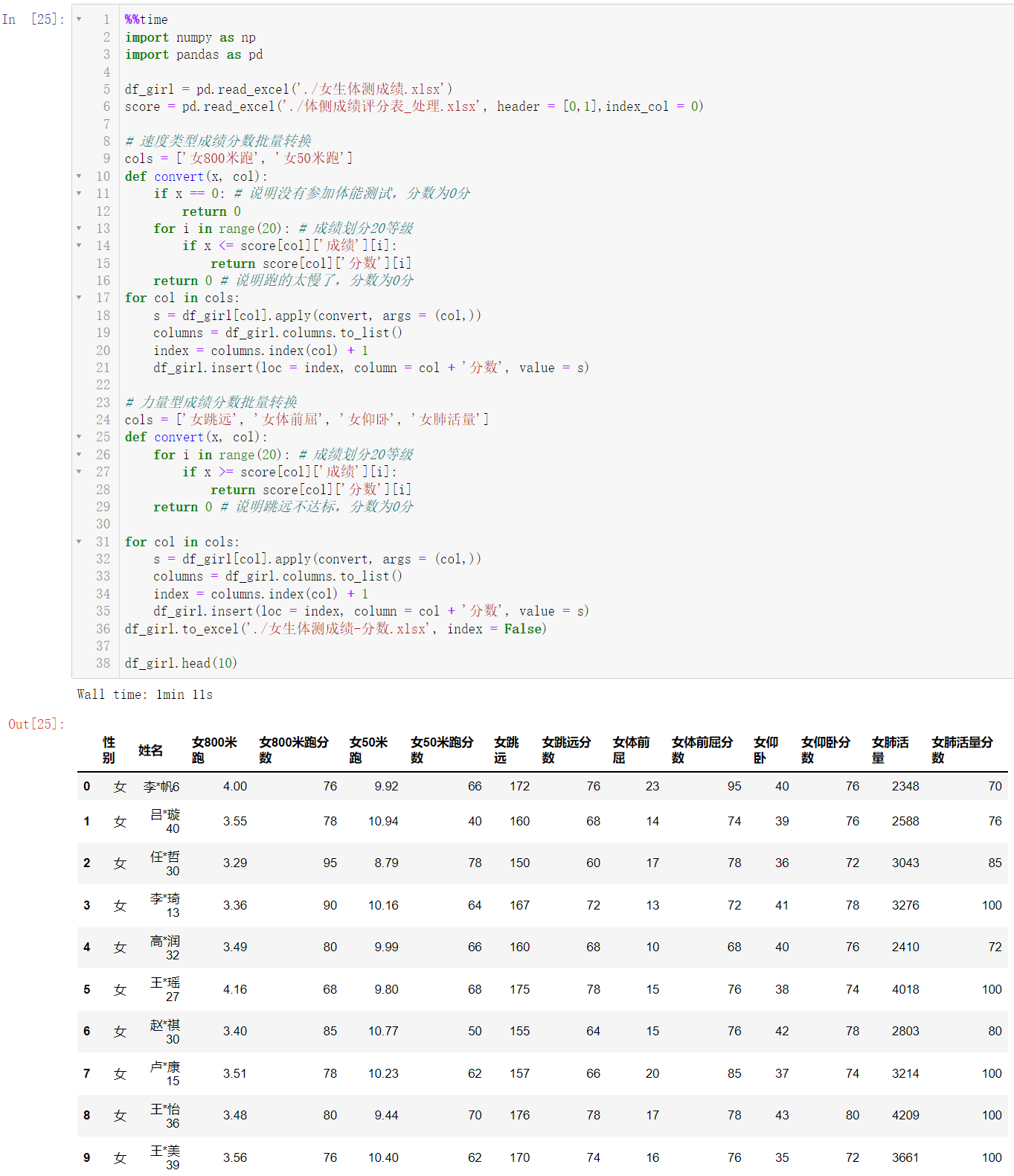
Task: Click the 性别 column header
Action: click(x=109, y=750)
